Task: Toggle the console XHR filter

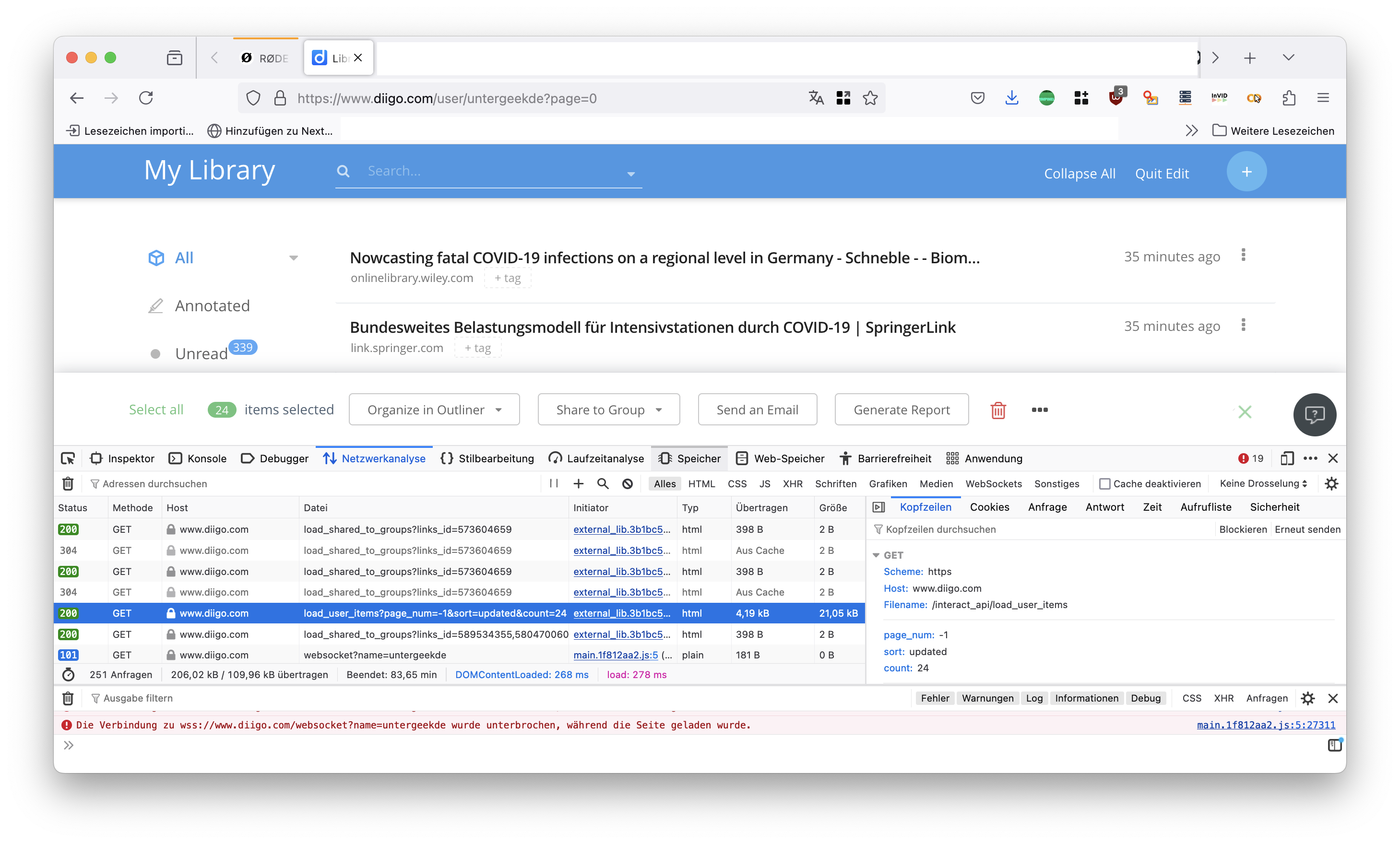Action: tap(1223, 698)
